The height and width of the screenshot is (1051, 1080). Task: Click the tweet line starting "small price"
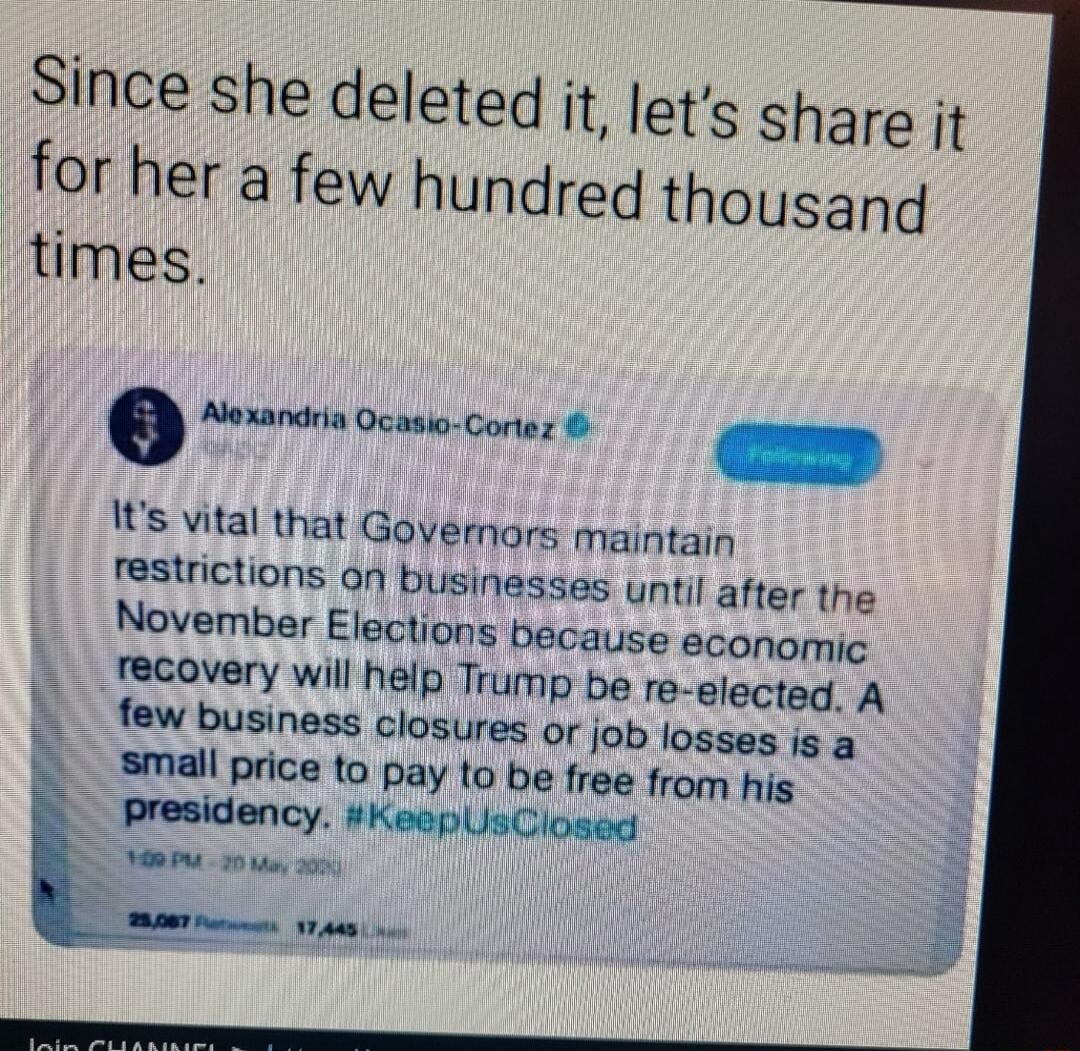[x=457, y=773]
